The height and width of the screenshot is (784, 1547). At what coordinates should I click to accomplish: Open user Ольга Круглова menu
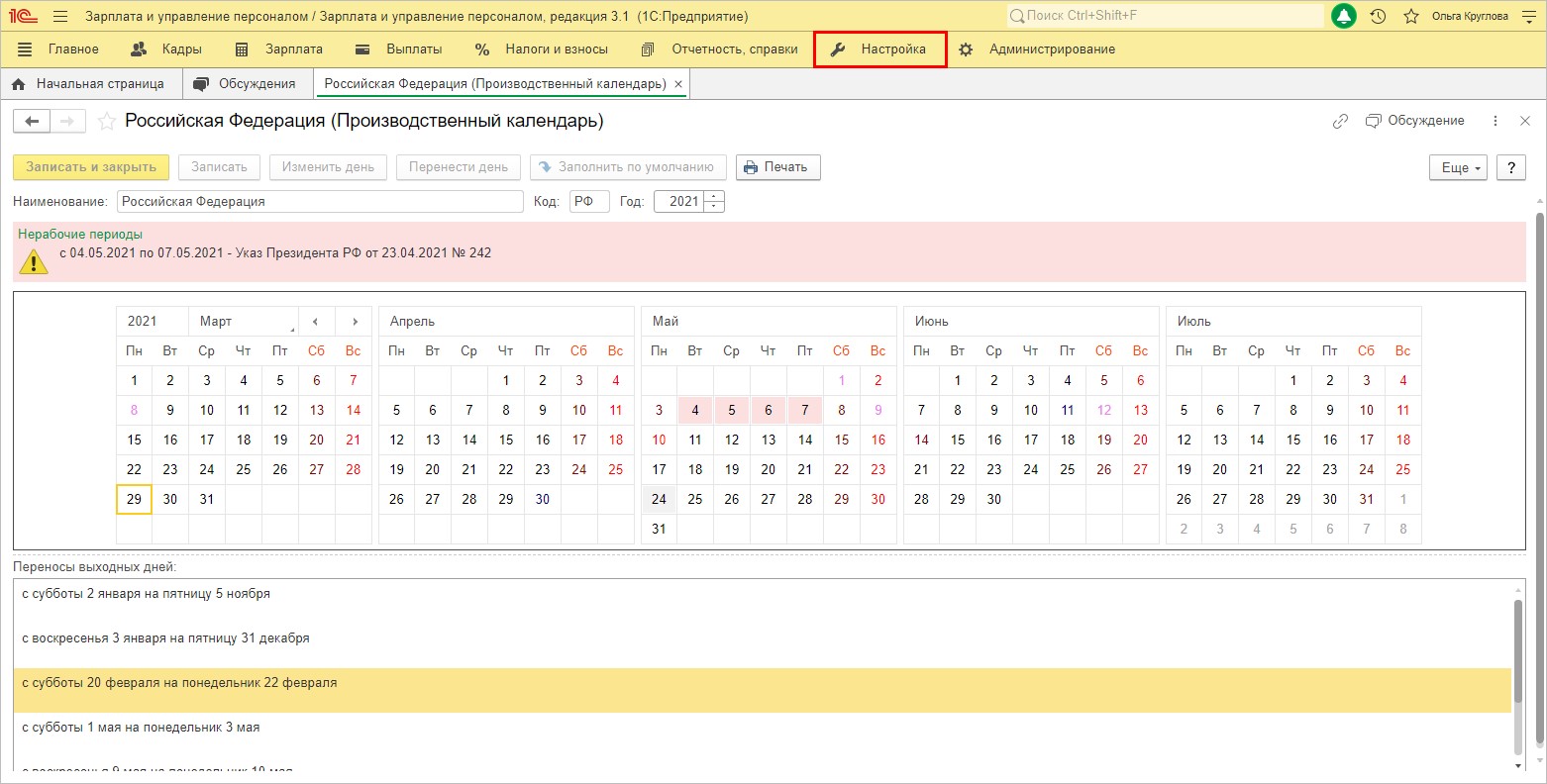[1470, 16]
